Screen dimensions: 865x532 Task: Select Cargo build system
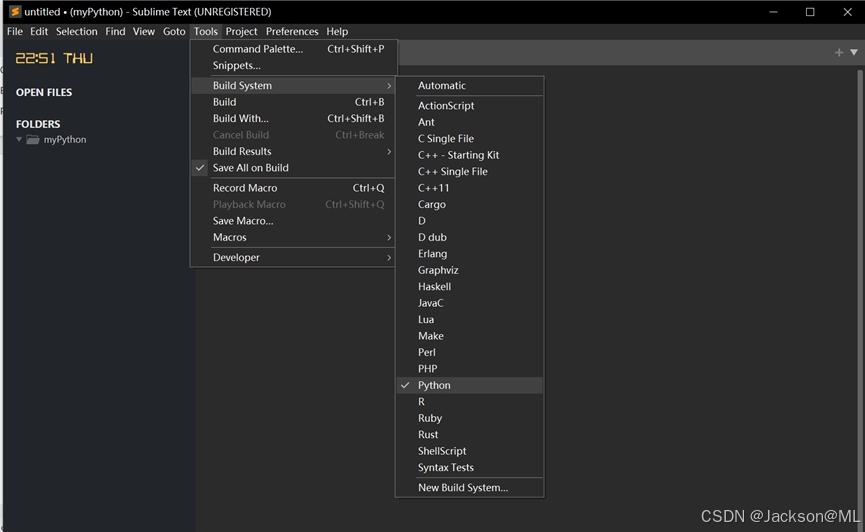point(469,204)
